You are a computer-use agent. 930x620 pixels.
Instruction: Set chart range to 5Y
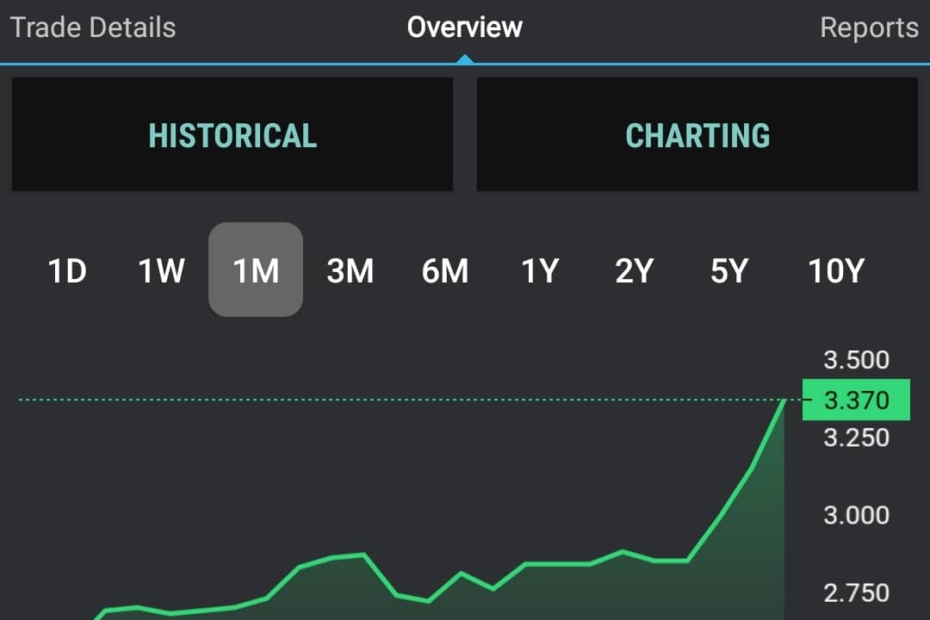click(729, 271)
